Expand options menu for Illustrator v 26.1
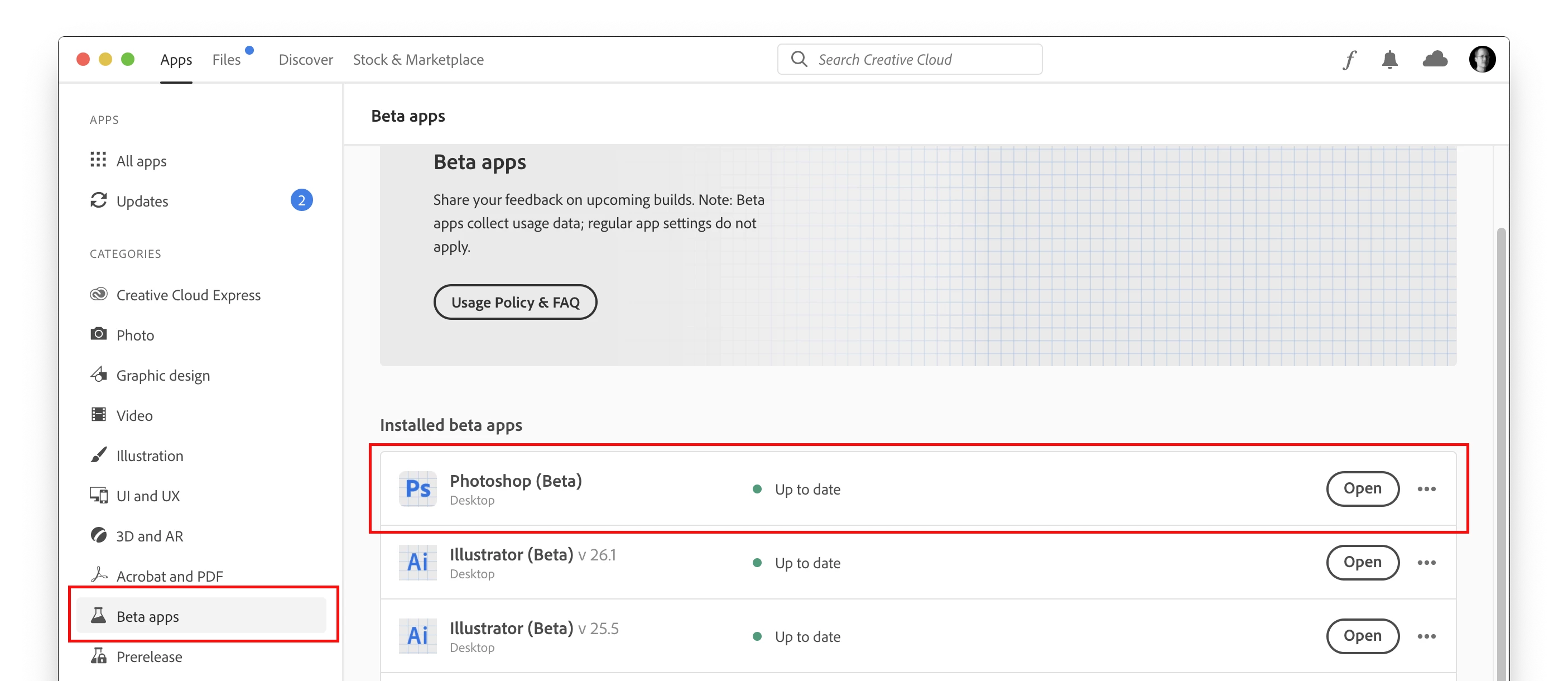The height and width of the screenshot is (681, 1568). [1426, 562]
